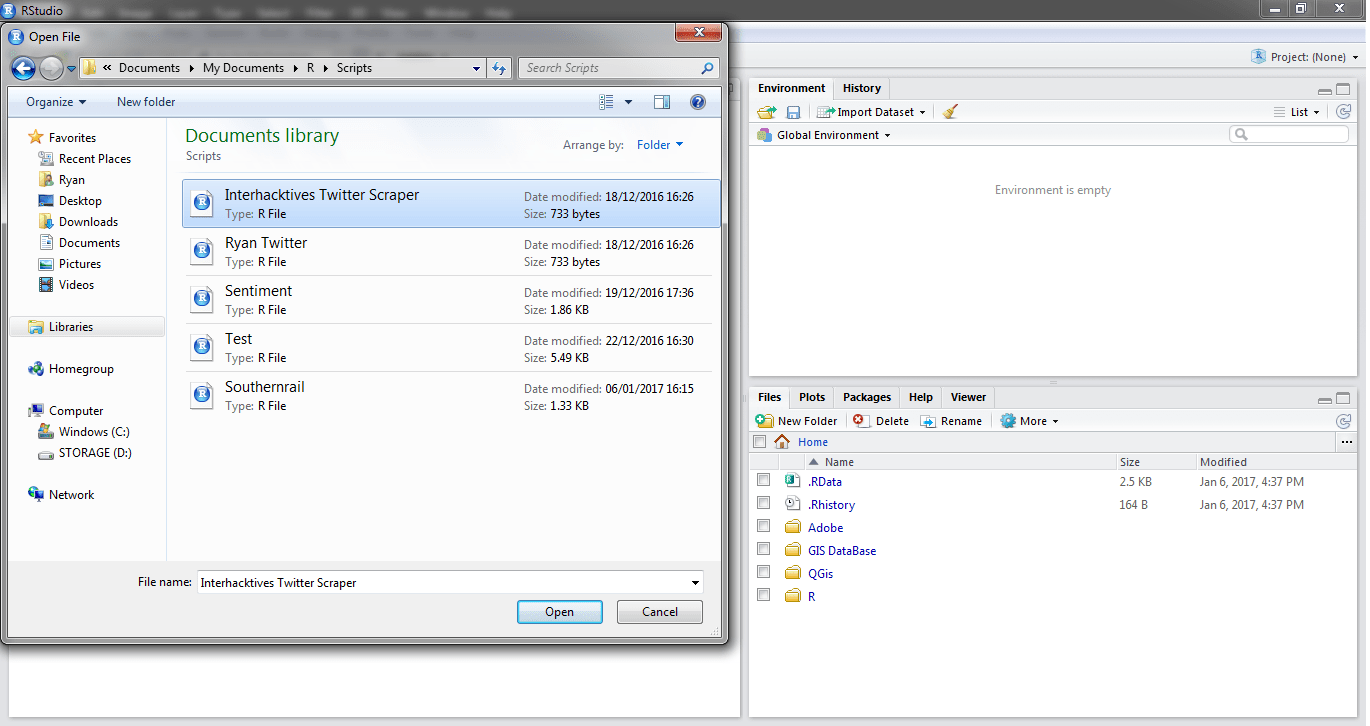Select the Ryan Twitter file
The image size is (1370, 726).
click(x=448, y=252)
